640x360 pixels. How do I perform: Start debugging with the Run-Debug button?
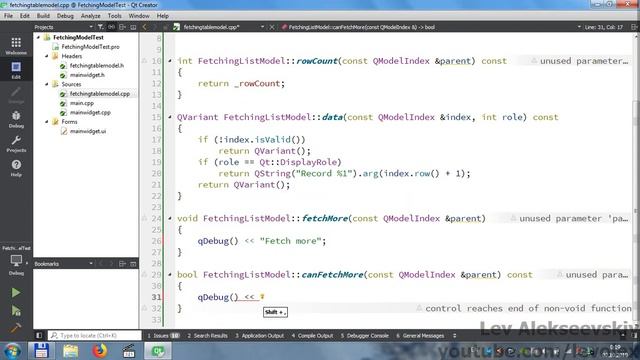[x=16, y=311]
